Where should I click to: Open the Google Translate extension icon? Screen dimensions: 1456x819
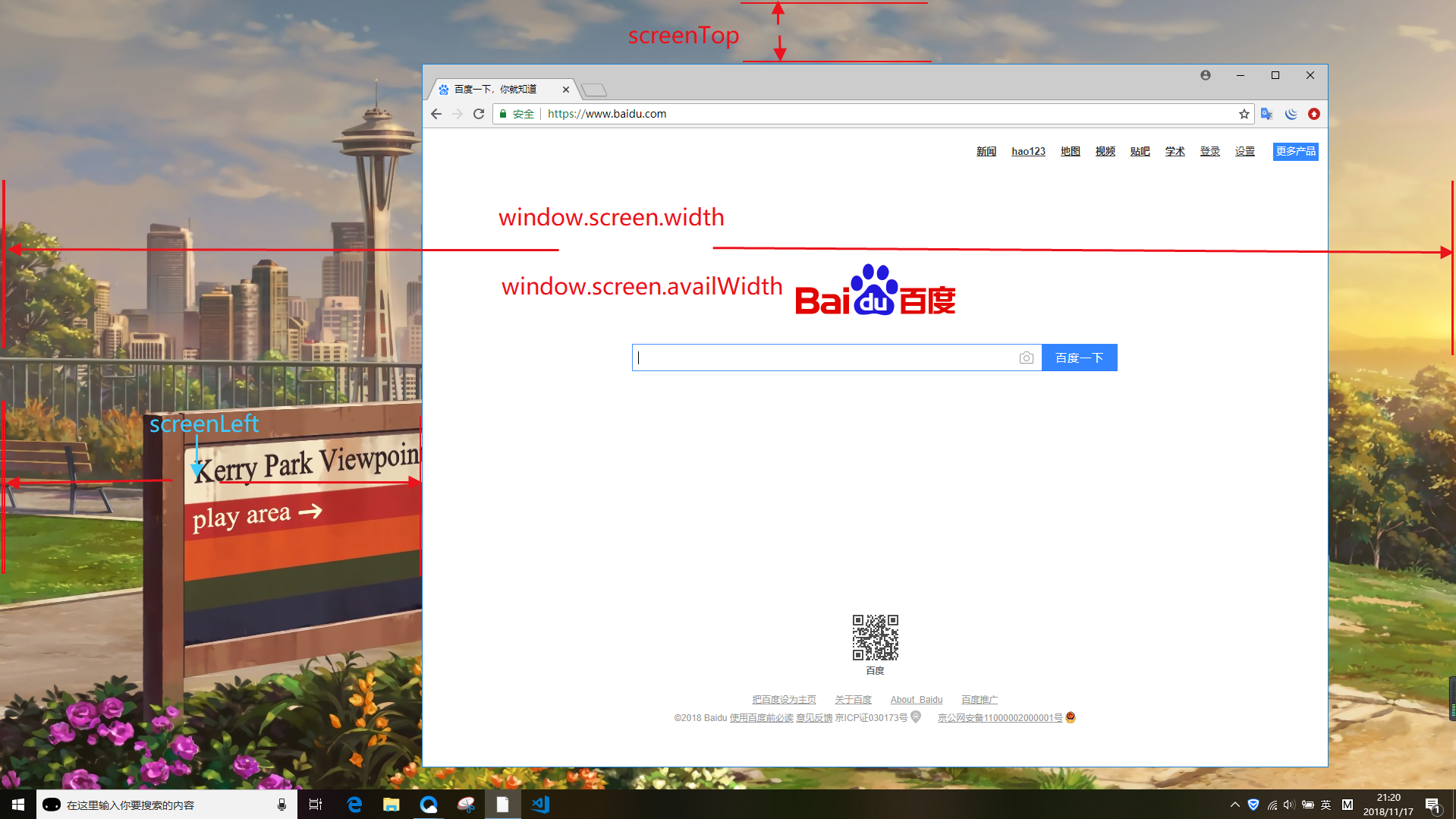[1266, 114]
